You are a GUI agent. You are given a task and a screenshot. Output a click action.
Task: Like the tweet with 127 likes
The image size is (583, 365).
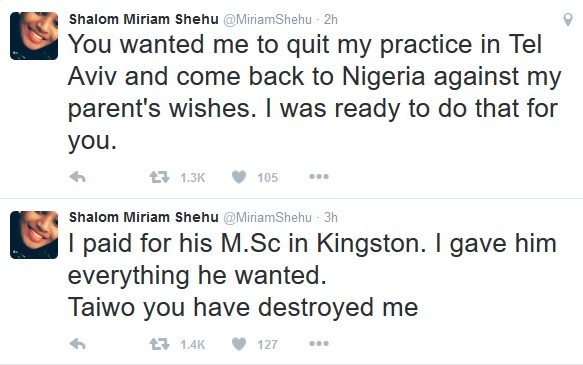(x=239, y=344)
